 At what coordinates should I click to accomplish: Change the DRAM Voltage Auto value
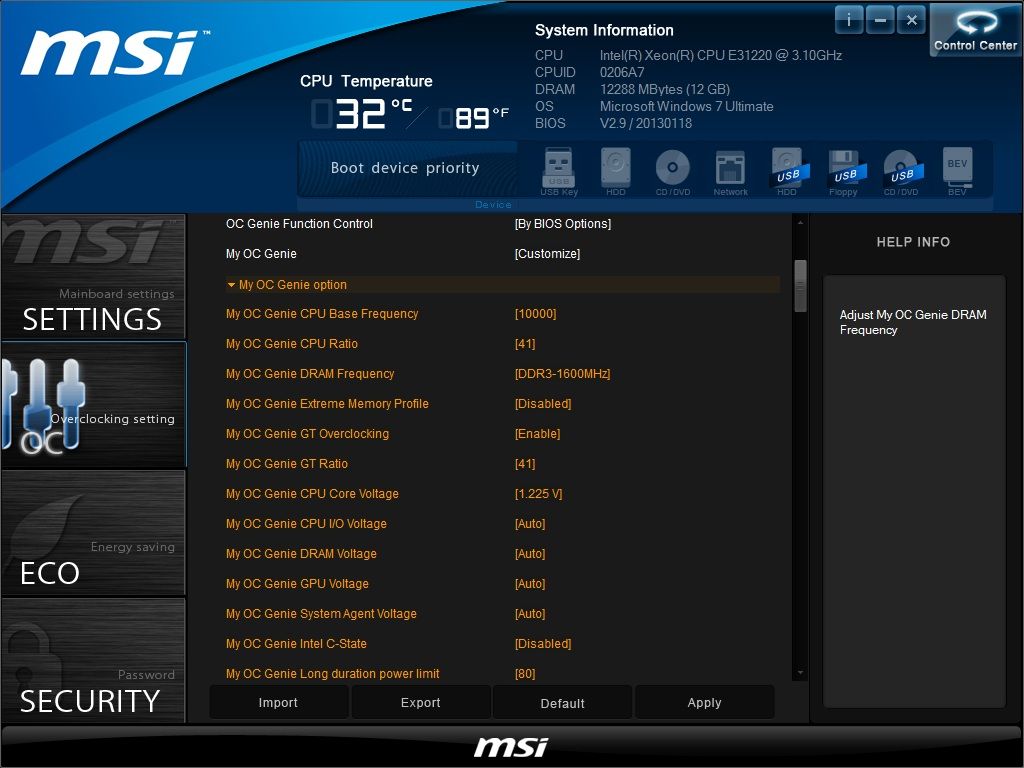click(x=530, y=554)
